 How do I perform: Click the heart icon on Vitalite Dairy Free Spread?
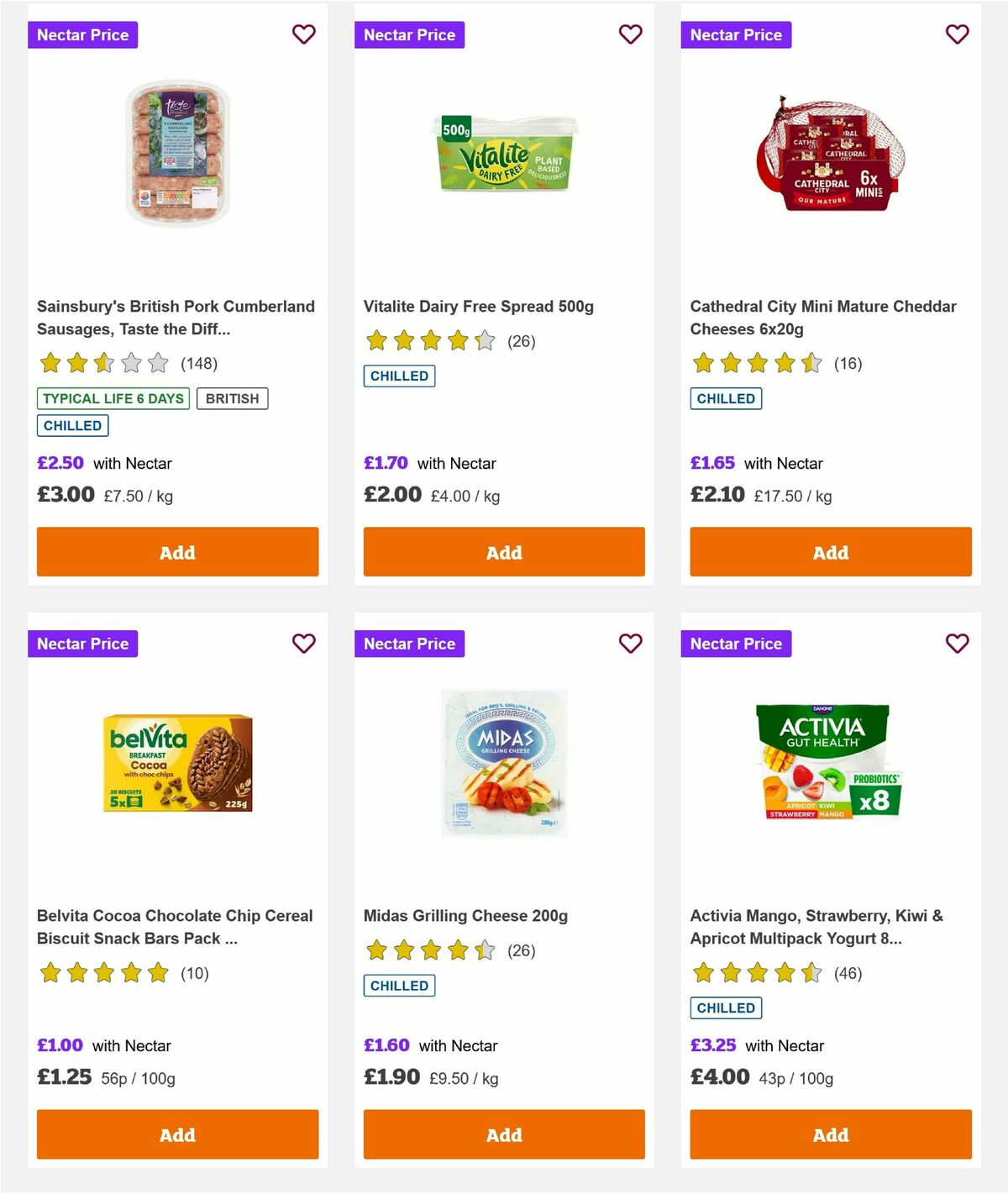[x=630, y=34]
